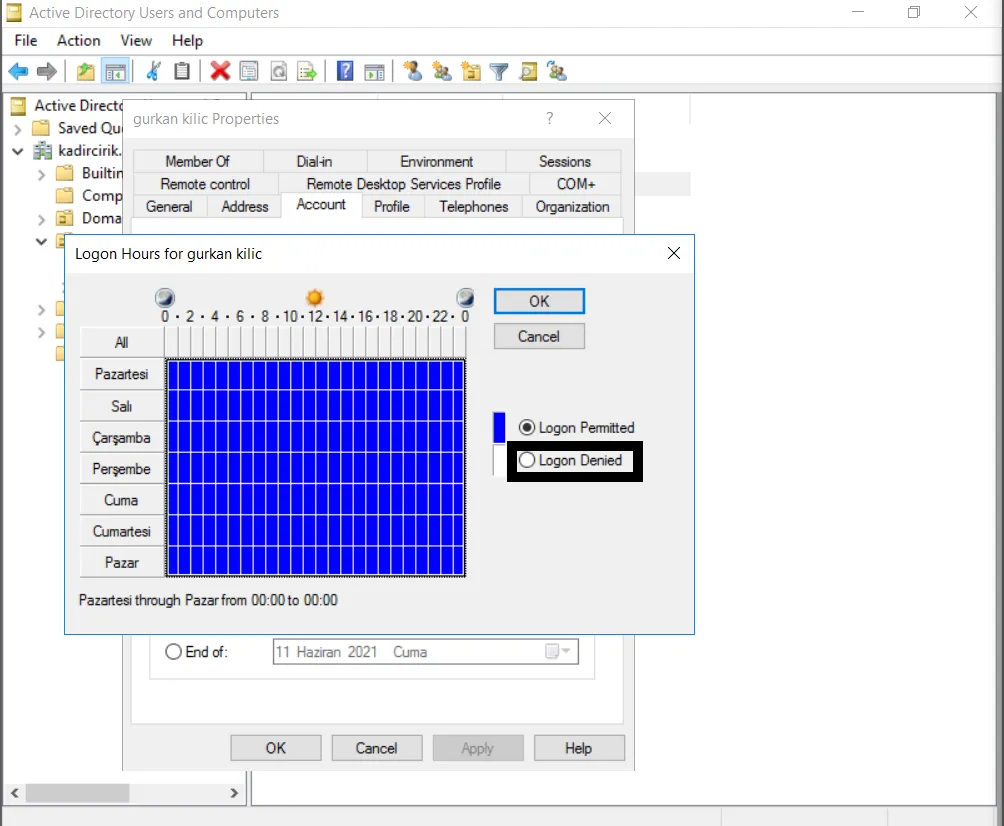Open the Address tab

(245, 207)
